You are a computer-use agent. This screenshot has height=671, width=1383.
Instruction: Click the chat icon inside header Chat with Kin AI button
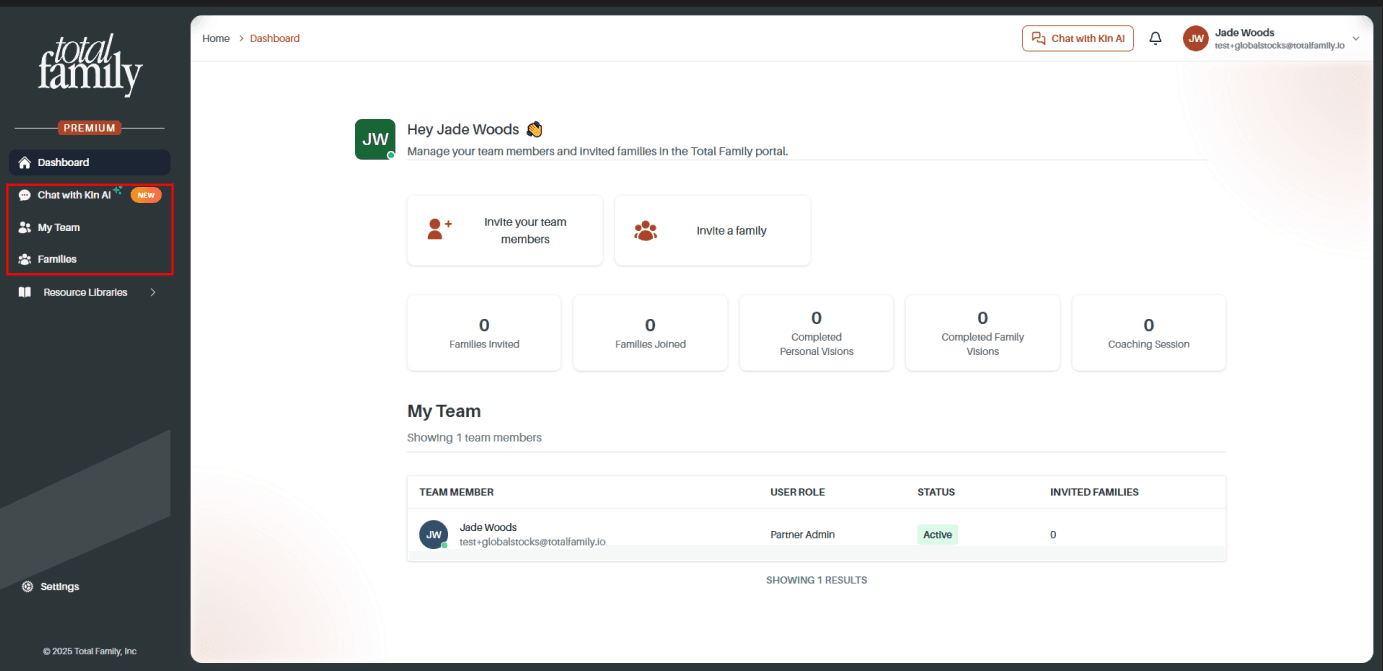[x=1038, y=38]
